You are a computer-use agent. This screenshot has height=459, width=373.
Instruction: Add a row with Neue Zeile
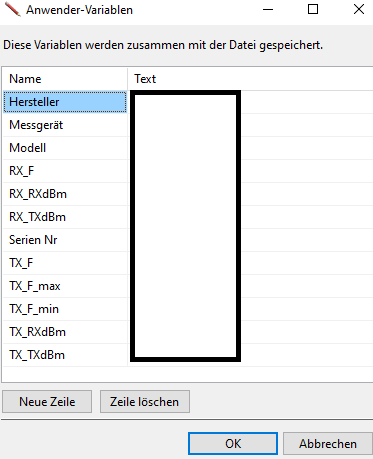[x=47, y=402]
